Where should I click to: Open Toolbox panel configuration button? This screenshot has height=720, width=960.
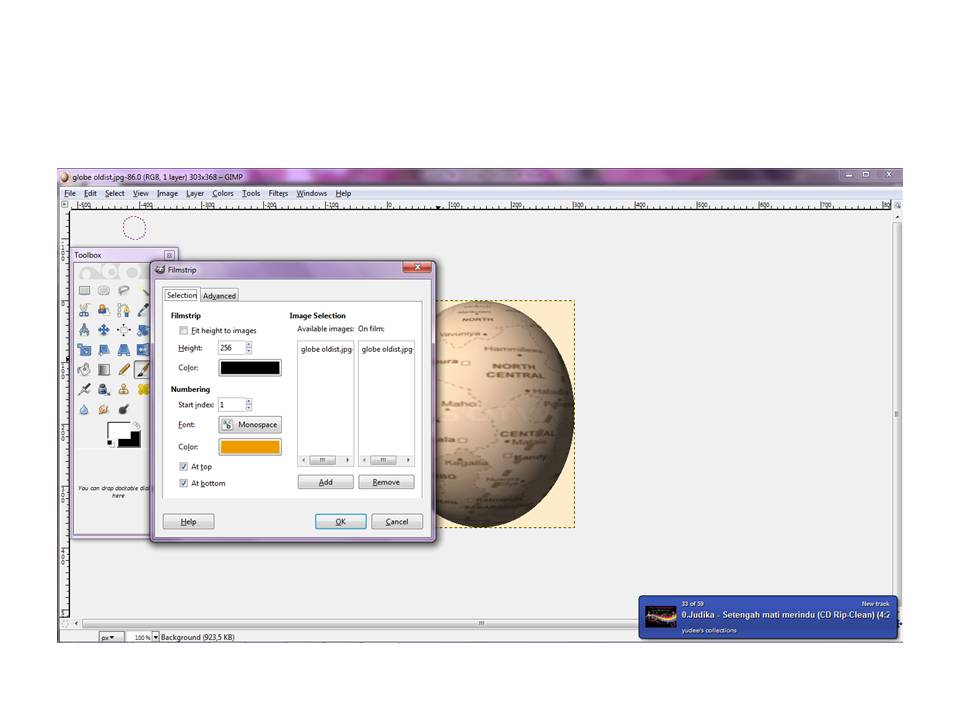point(170,255)
